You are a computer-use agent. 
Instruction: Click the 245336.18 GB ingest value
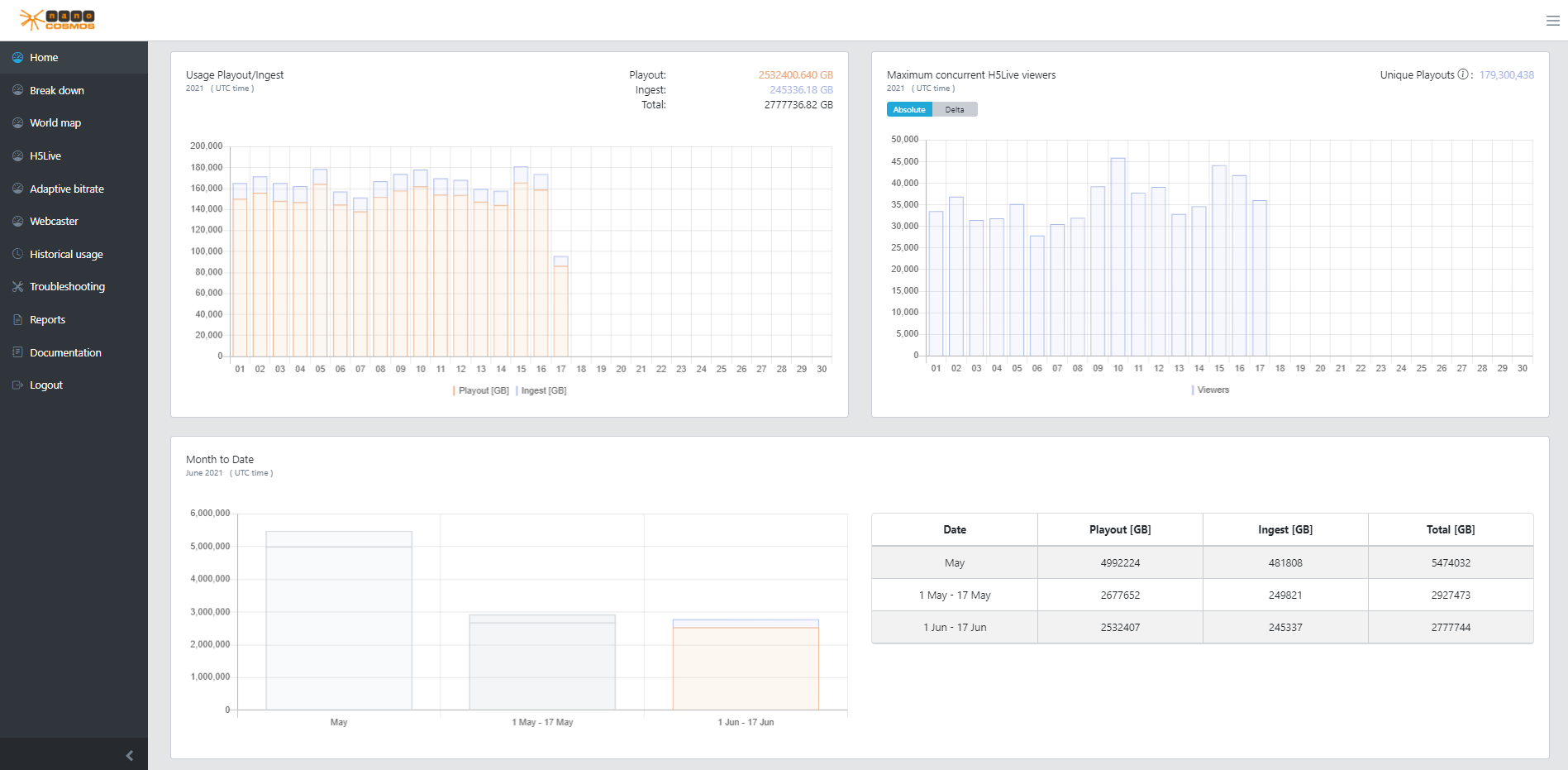(x=802, y=89)
